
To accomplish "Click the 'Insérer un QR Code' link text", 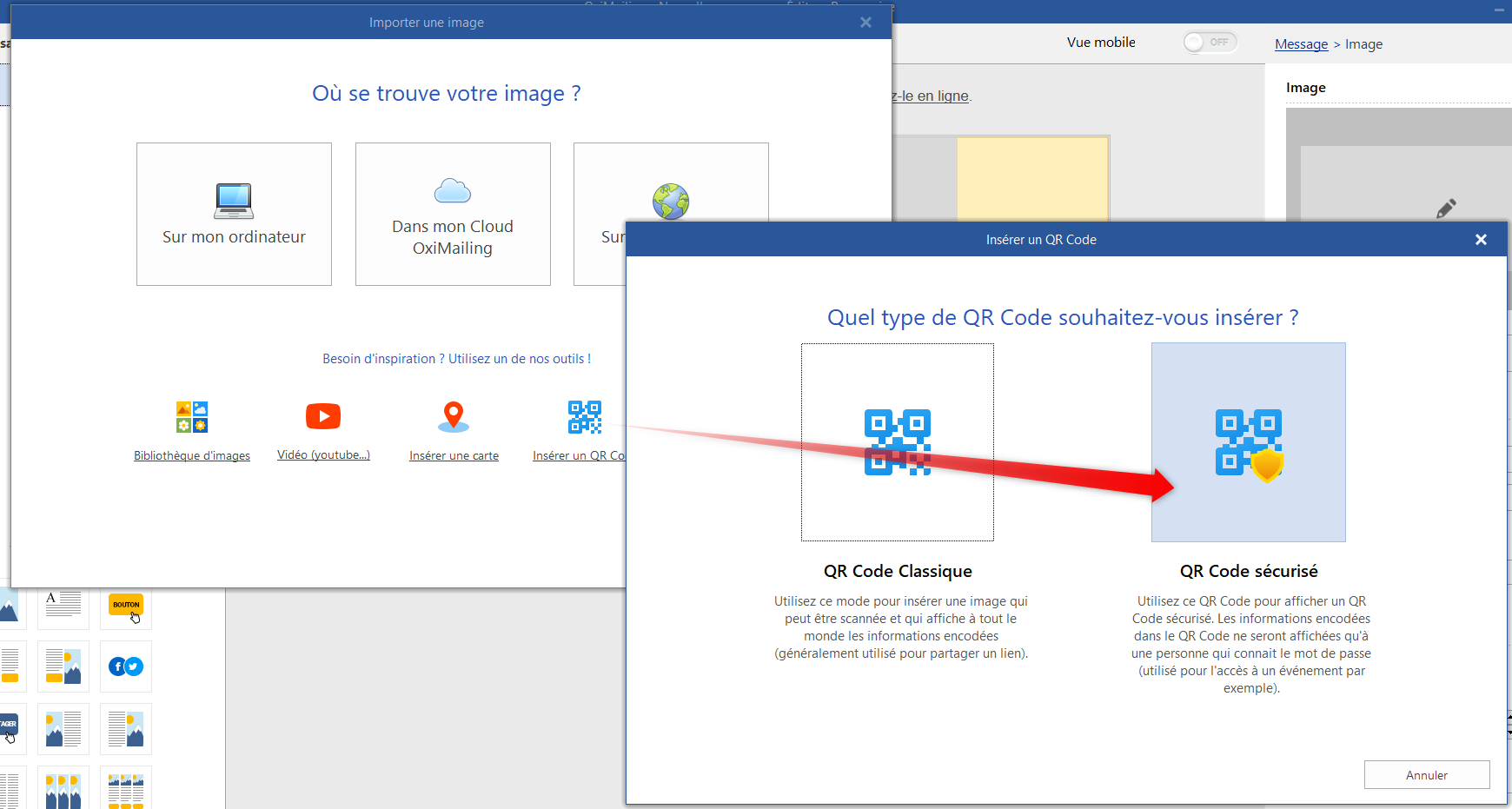I will 579,455.
